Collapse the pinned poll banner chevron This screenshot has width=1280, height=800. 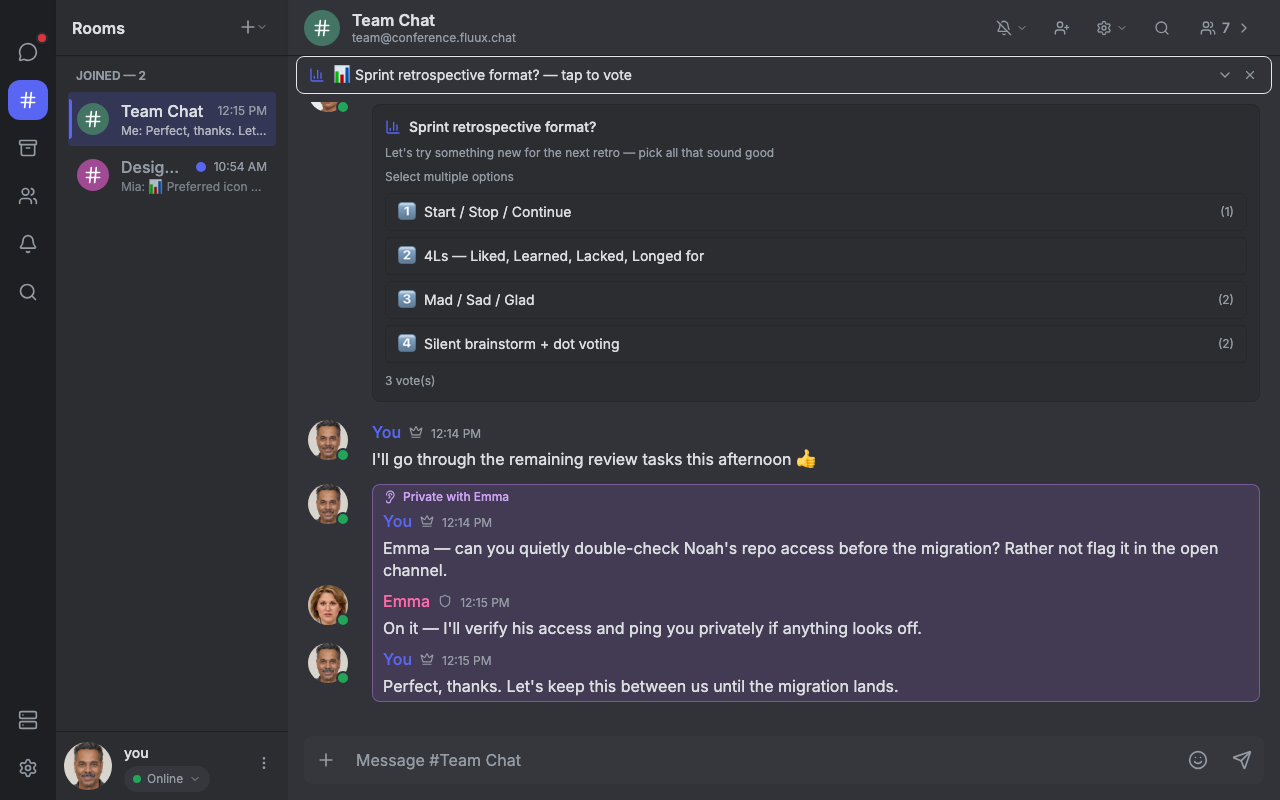(1225, 75)
